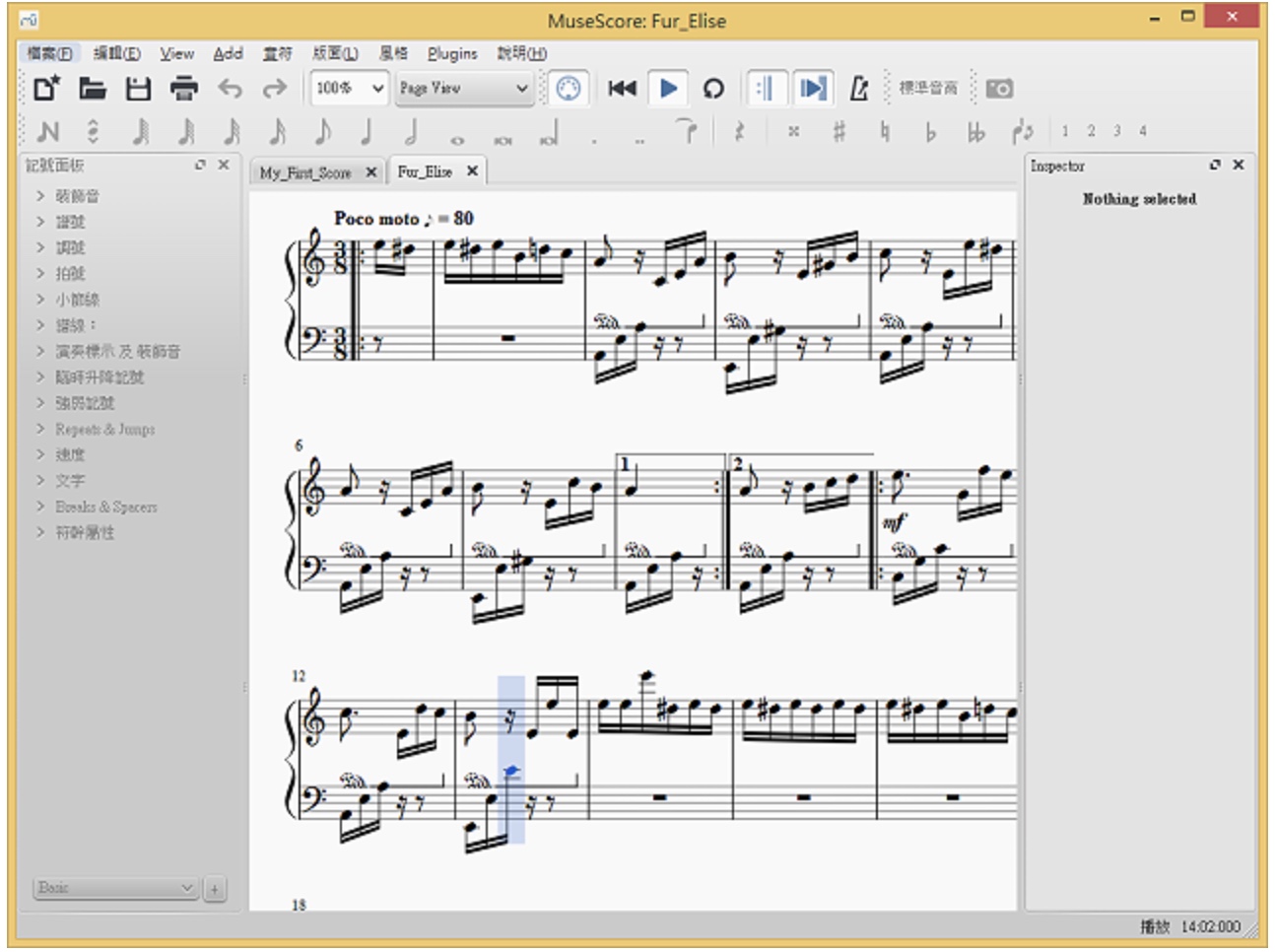Open the 100% zoom dropdown
1275x952 pixels.
pyautogui.click(x=349, y=89)
